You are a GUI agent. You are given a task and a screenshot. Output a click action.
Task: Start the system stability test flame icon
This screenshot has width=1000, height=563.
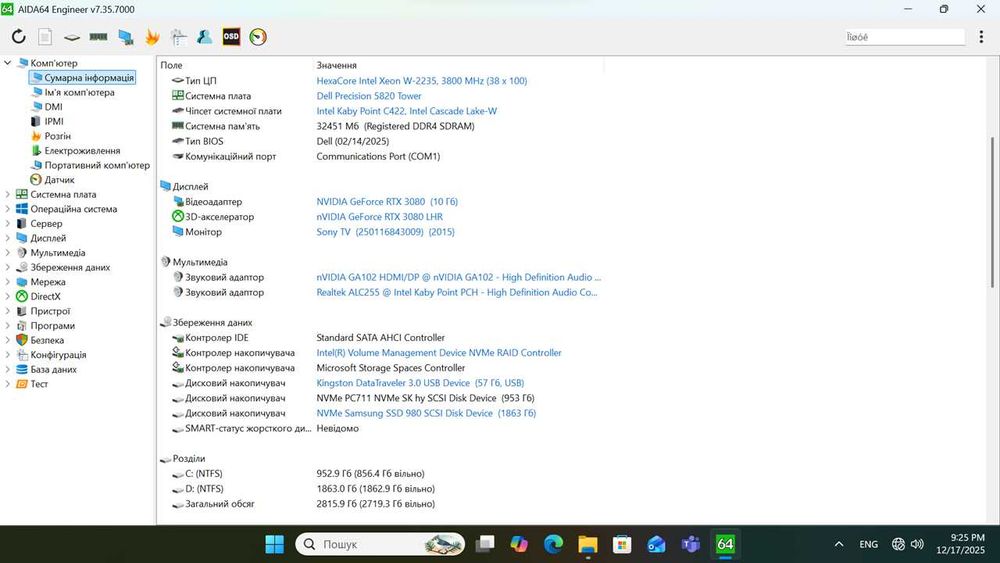152,37
